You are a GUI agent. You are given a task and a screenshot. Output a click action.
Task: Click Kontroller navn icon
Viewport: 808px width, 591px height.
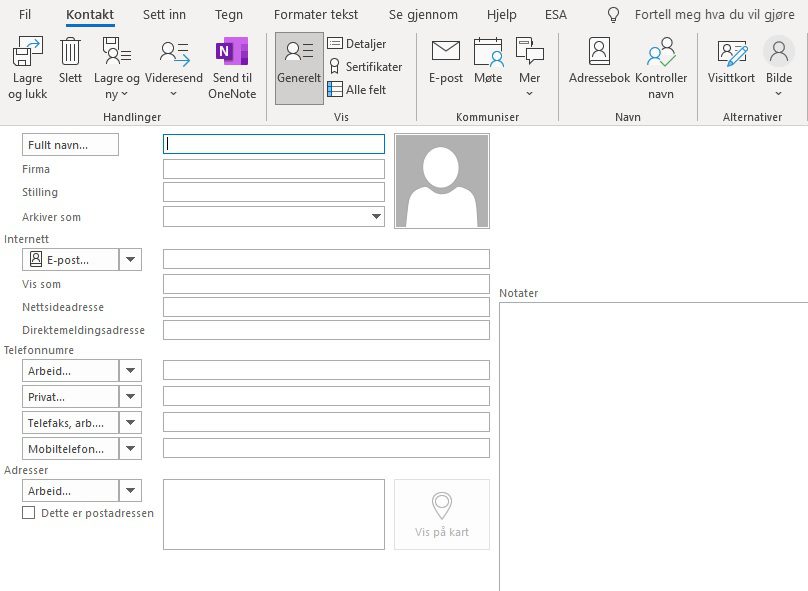click(x=661, y=52)
